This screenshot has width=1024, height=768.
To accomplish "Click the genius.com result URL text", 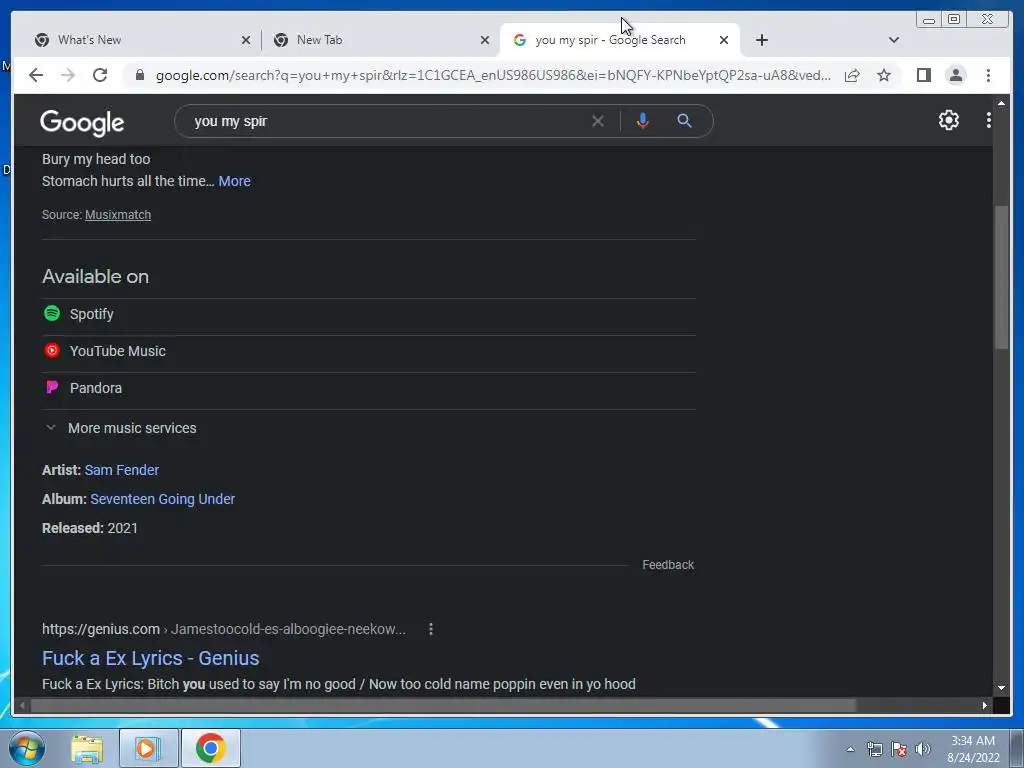I will click(x=224, y=629).
